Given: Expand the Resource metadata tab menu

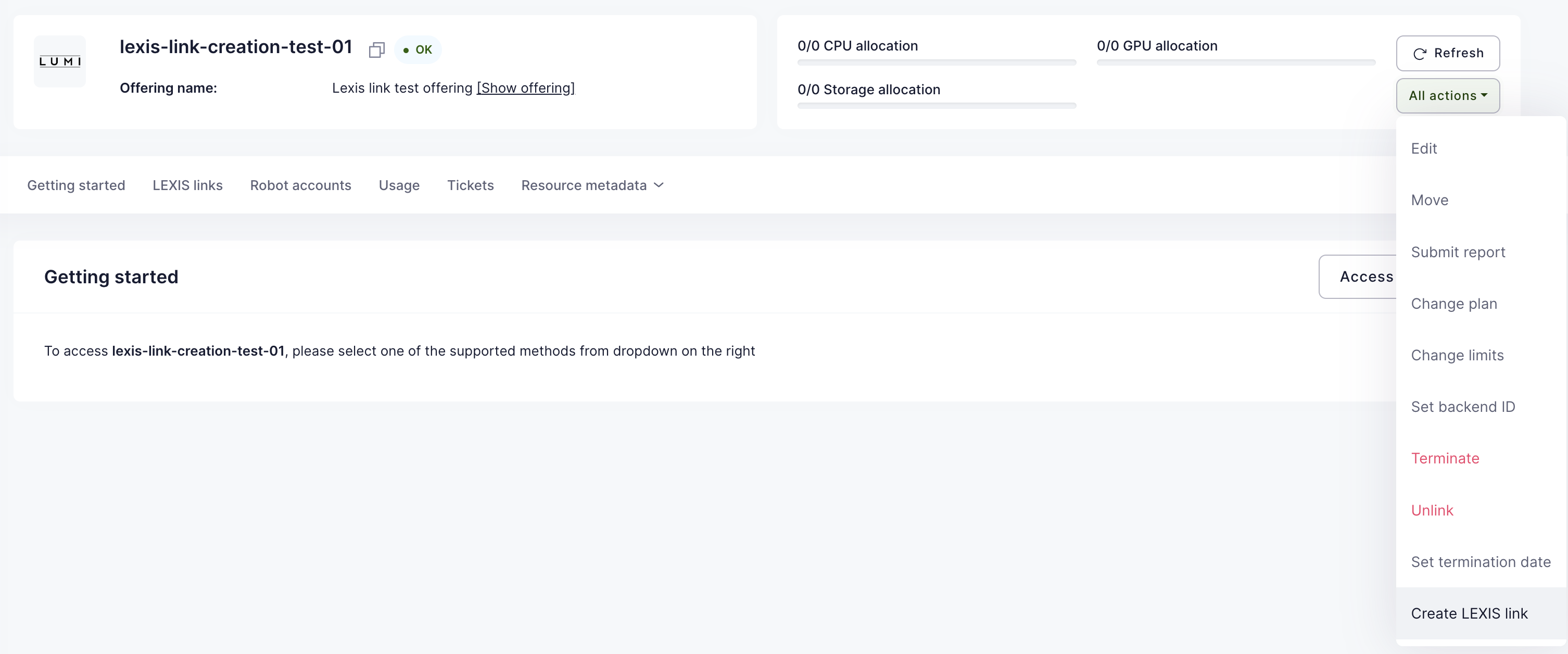Looking at the screenshot, I should (592, 185).
